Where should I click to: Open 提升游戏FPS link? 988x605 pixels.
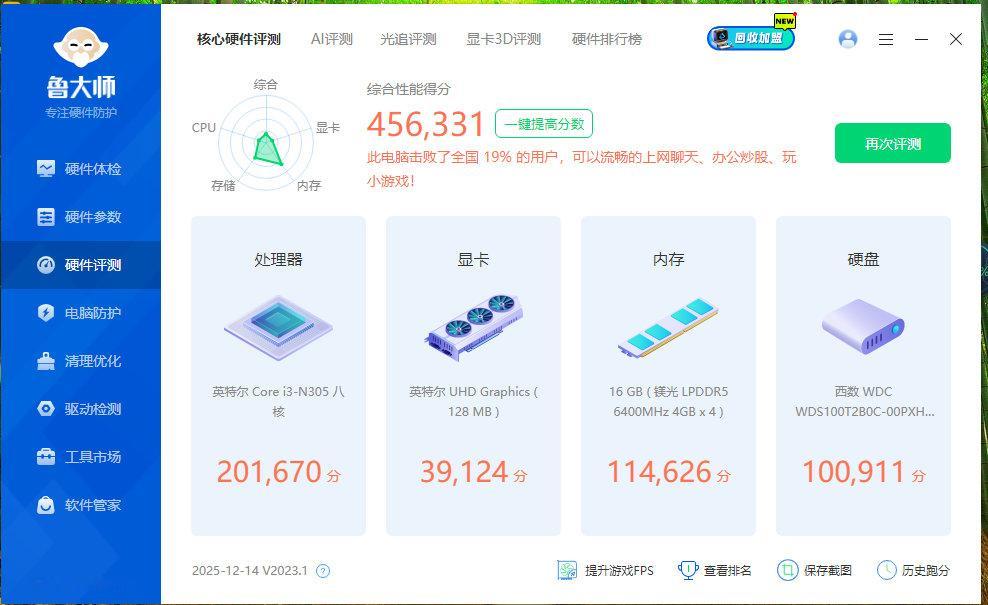[619, 570]
